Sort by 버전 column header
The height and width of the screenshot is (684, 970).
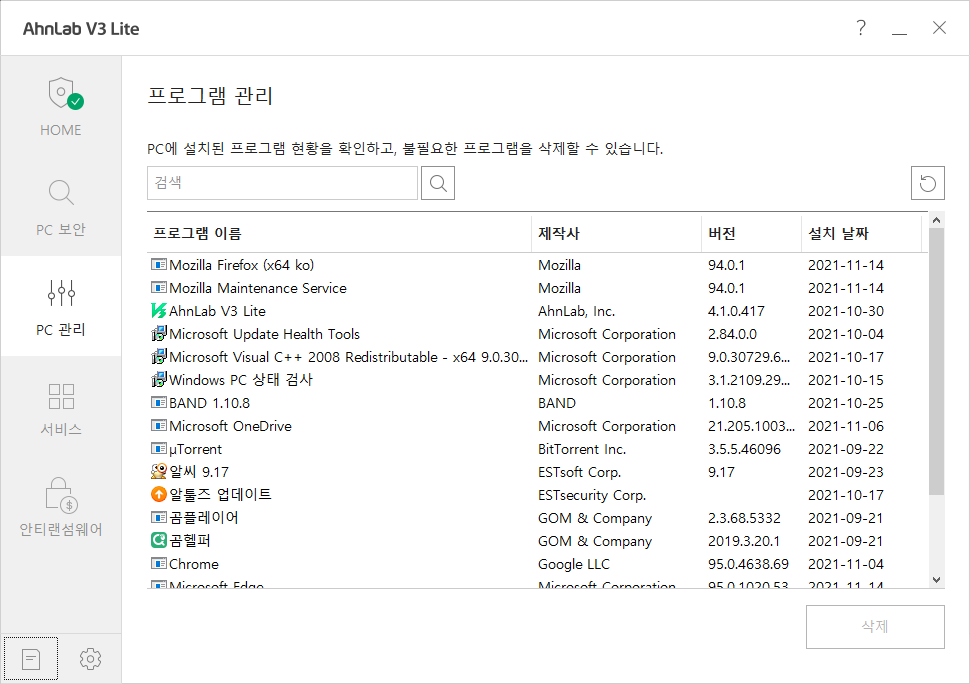coord(751,233)
